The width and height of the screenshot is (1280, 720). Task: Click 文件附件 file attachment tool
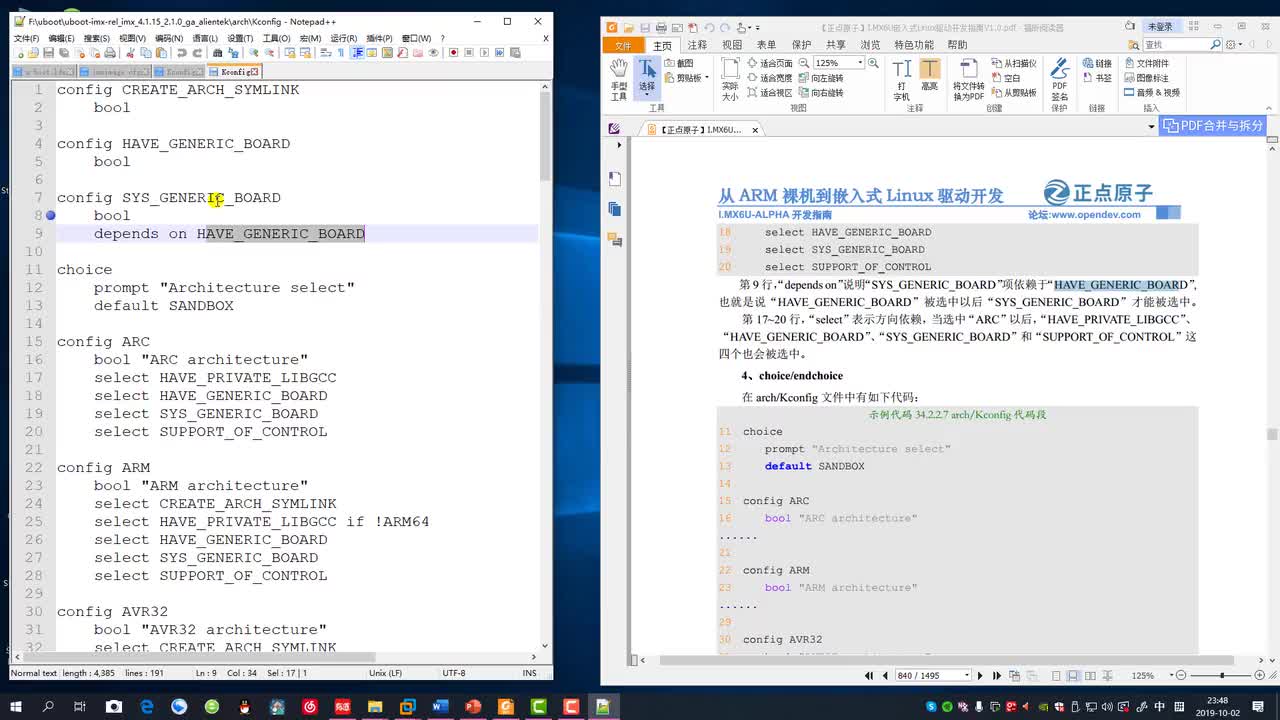1146,63
